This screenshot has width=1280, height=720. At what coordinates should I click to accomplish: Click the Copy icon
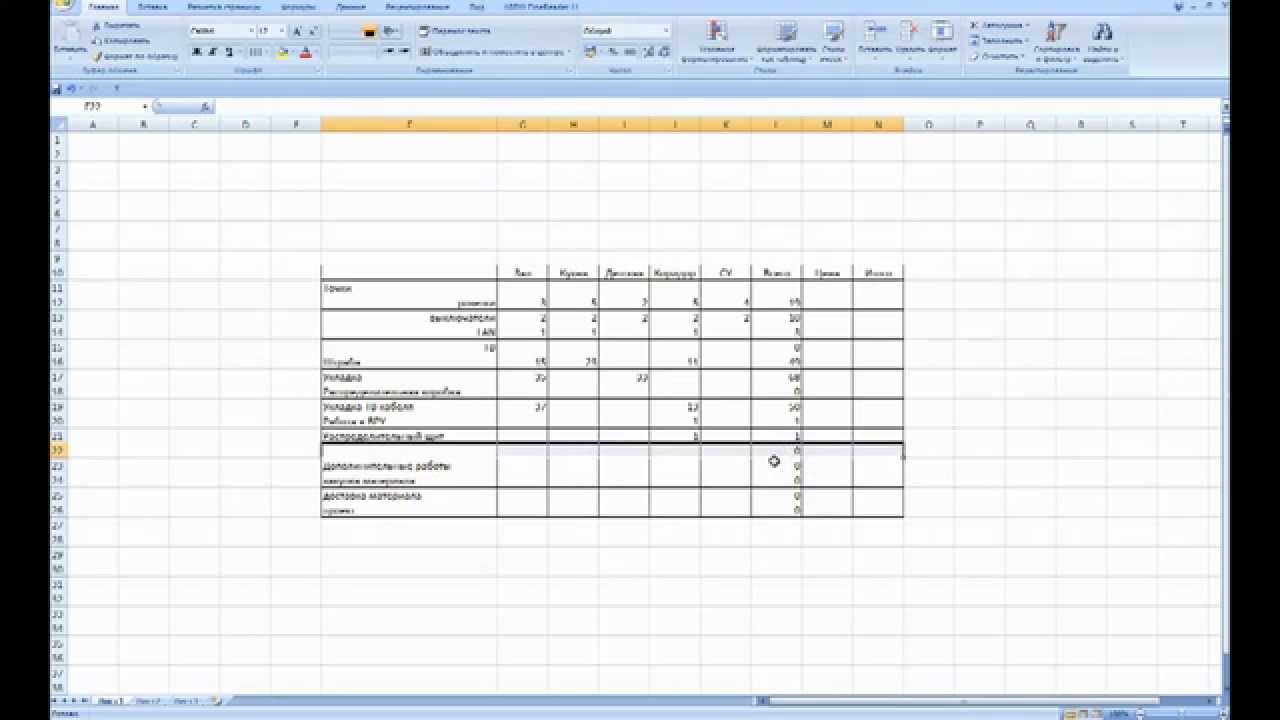pos(97,40)
